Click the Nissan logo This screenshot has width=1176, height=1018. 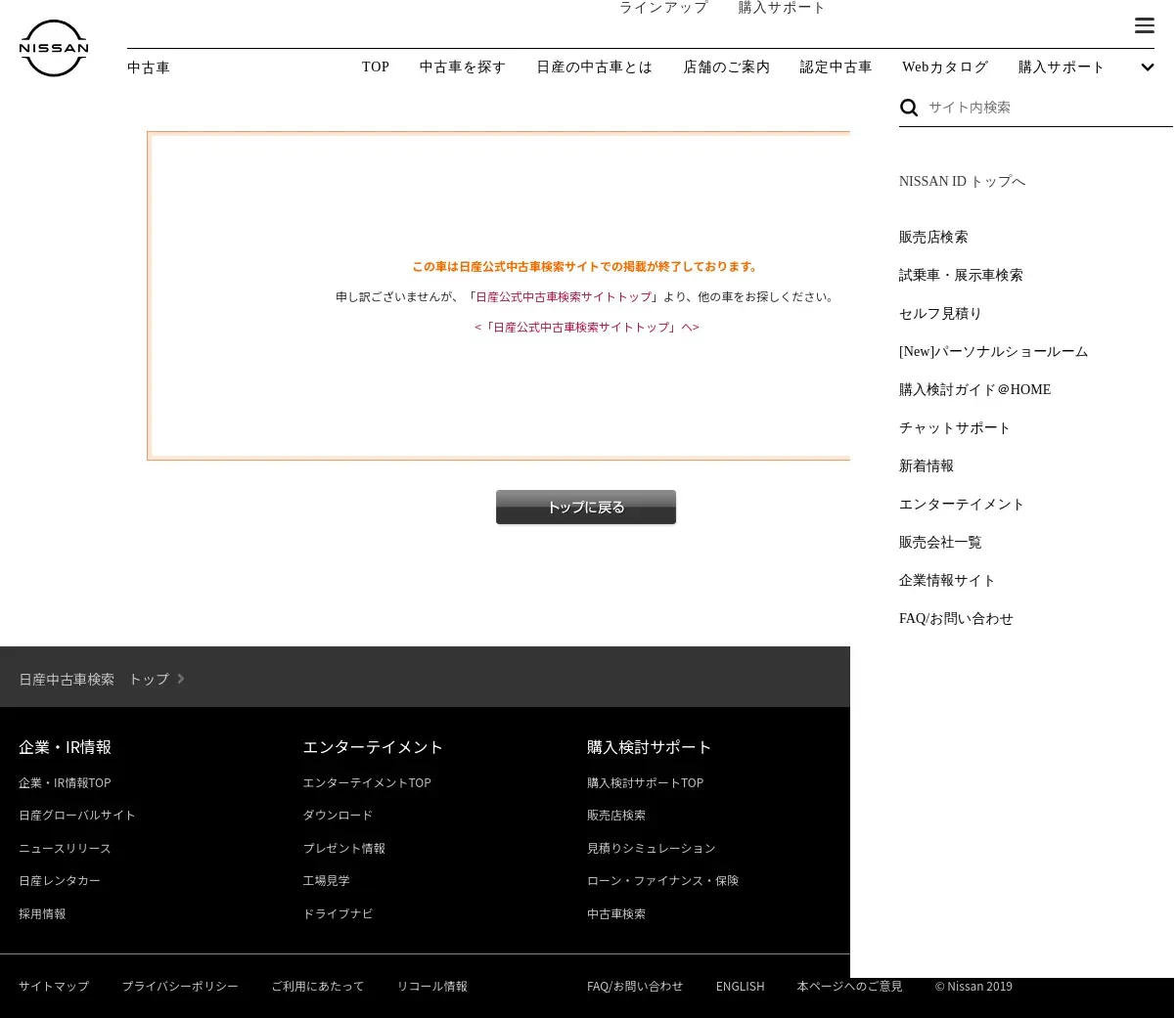[54, 48]
